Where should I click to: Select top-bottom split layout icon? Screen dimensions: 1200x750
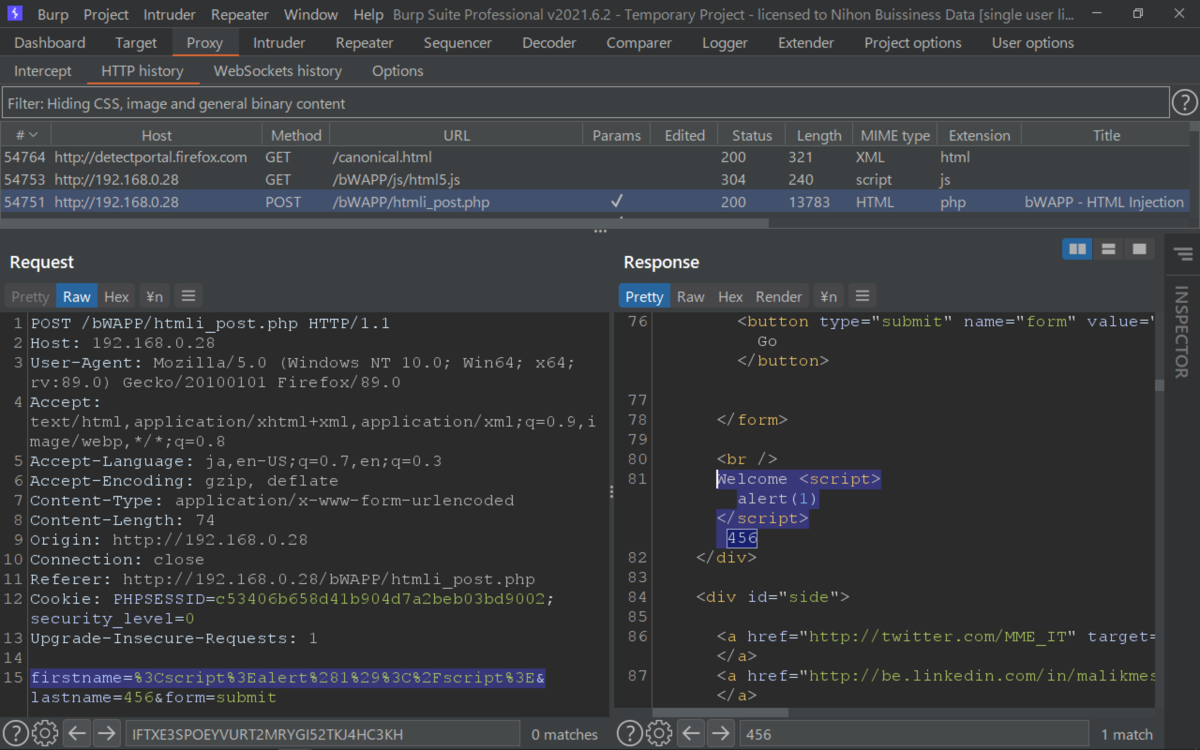click(x=1108, y=249)
